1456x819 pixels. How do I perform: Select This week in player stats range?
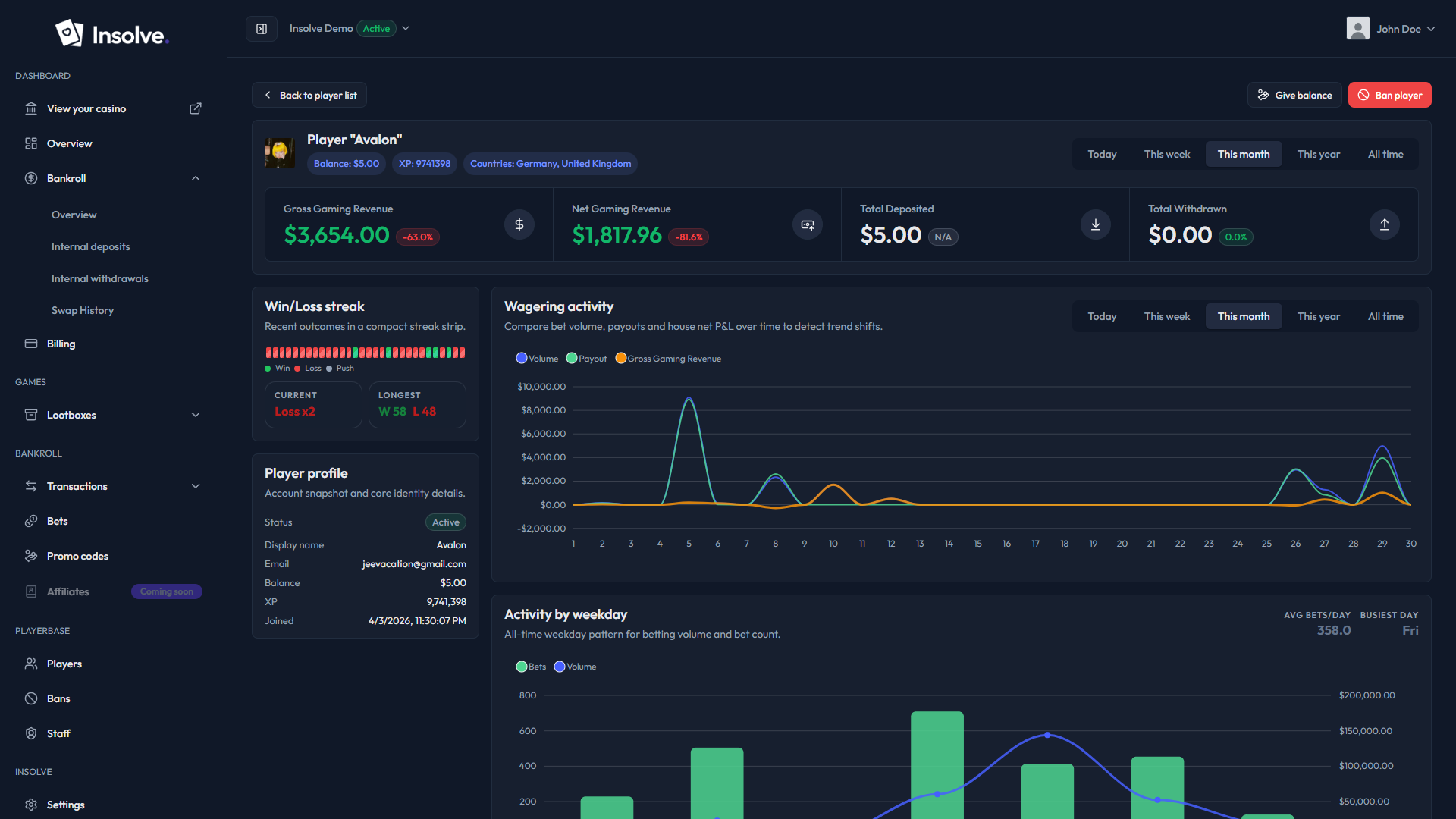[1167, 154]
